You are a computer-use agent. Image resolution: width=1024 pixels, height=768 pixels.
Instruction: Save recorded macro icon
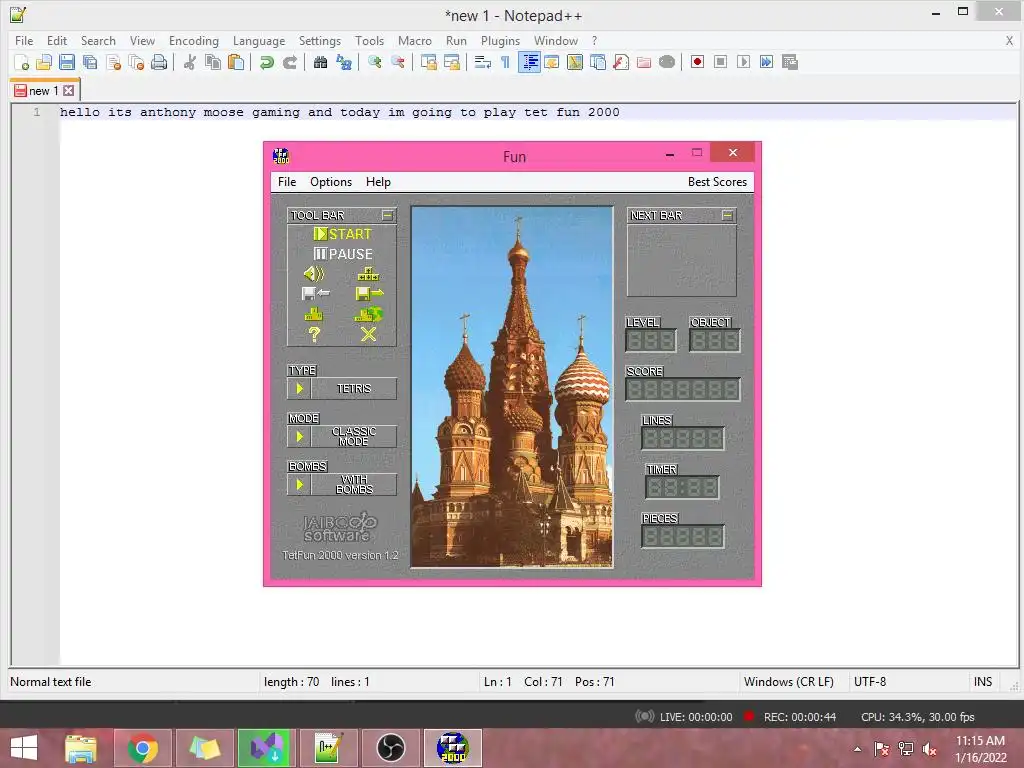pyautogui.click(x=790, y=62)
